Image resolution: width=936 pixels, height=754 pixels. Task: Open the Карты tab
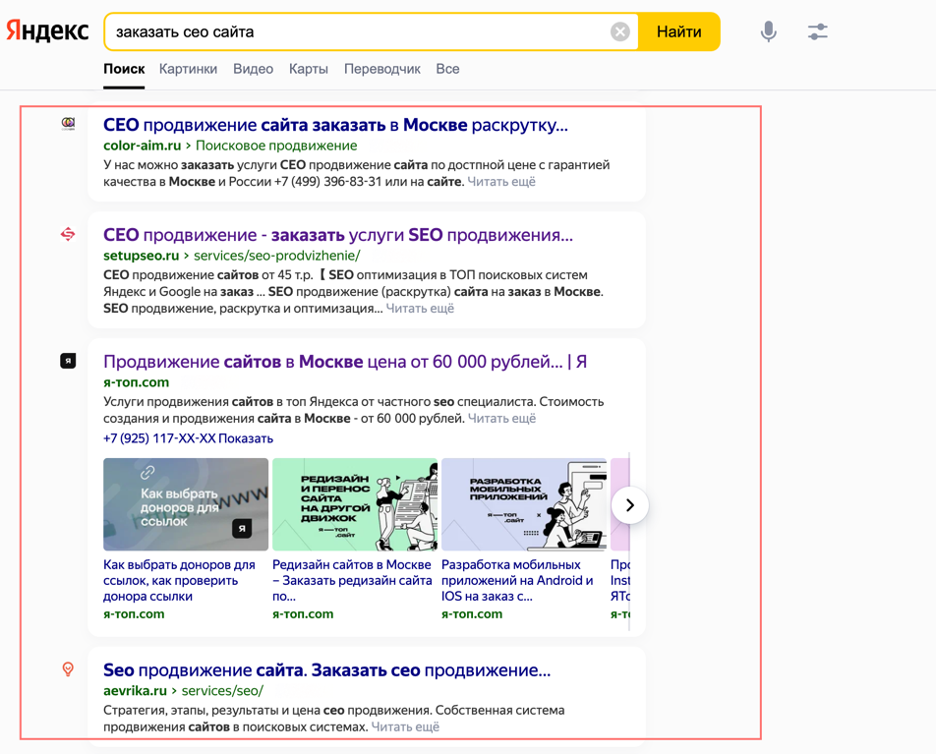tap(309, 69)
